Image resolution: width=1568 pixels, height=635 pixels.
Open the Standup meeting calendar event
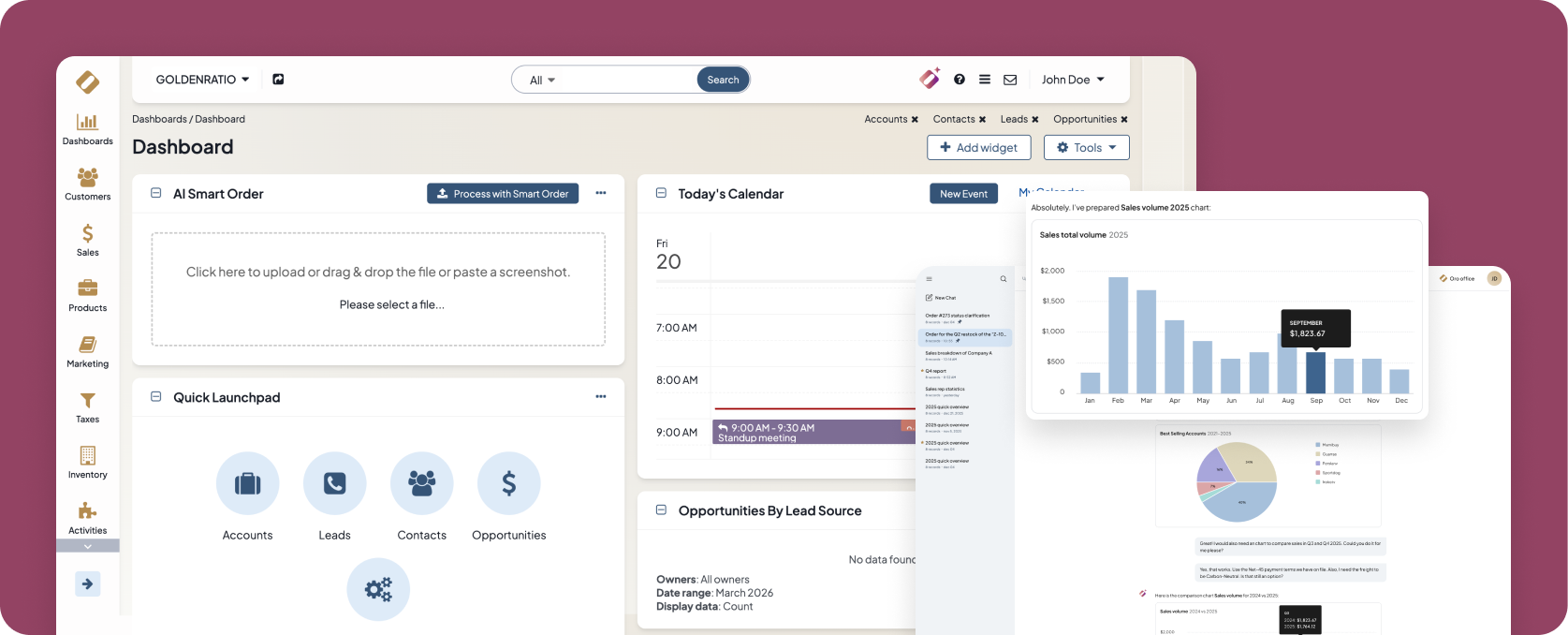pyautogui.click(x=813, y=432)
